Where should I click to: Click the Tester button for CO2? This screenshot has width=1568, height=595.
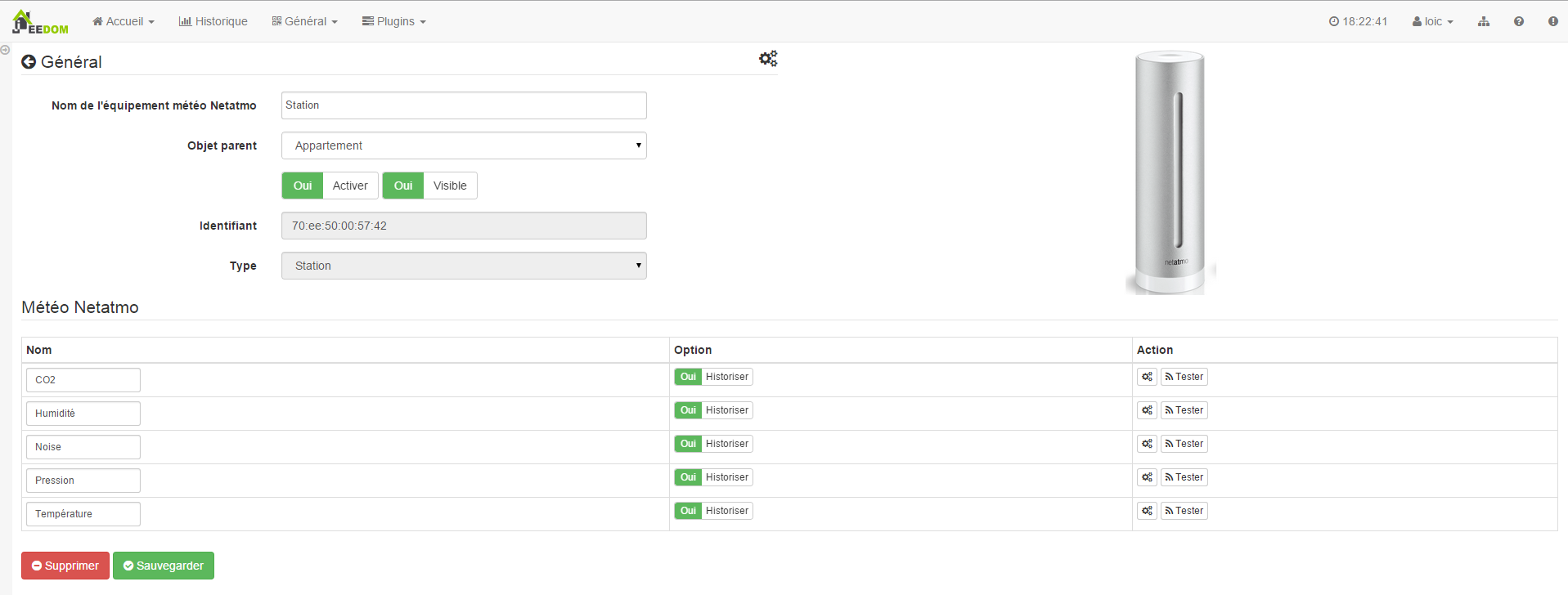[x=1184, y=377]
